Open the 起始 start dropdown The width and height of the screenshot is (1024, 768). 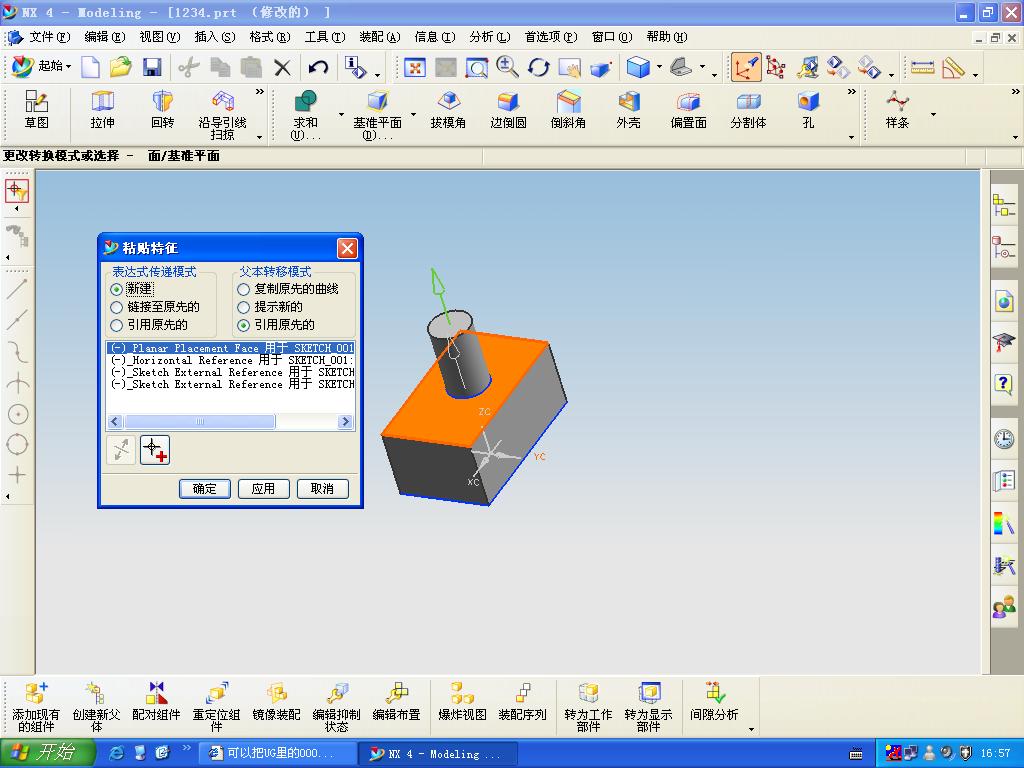[42, 67]
